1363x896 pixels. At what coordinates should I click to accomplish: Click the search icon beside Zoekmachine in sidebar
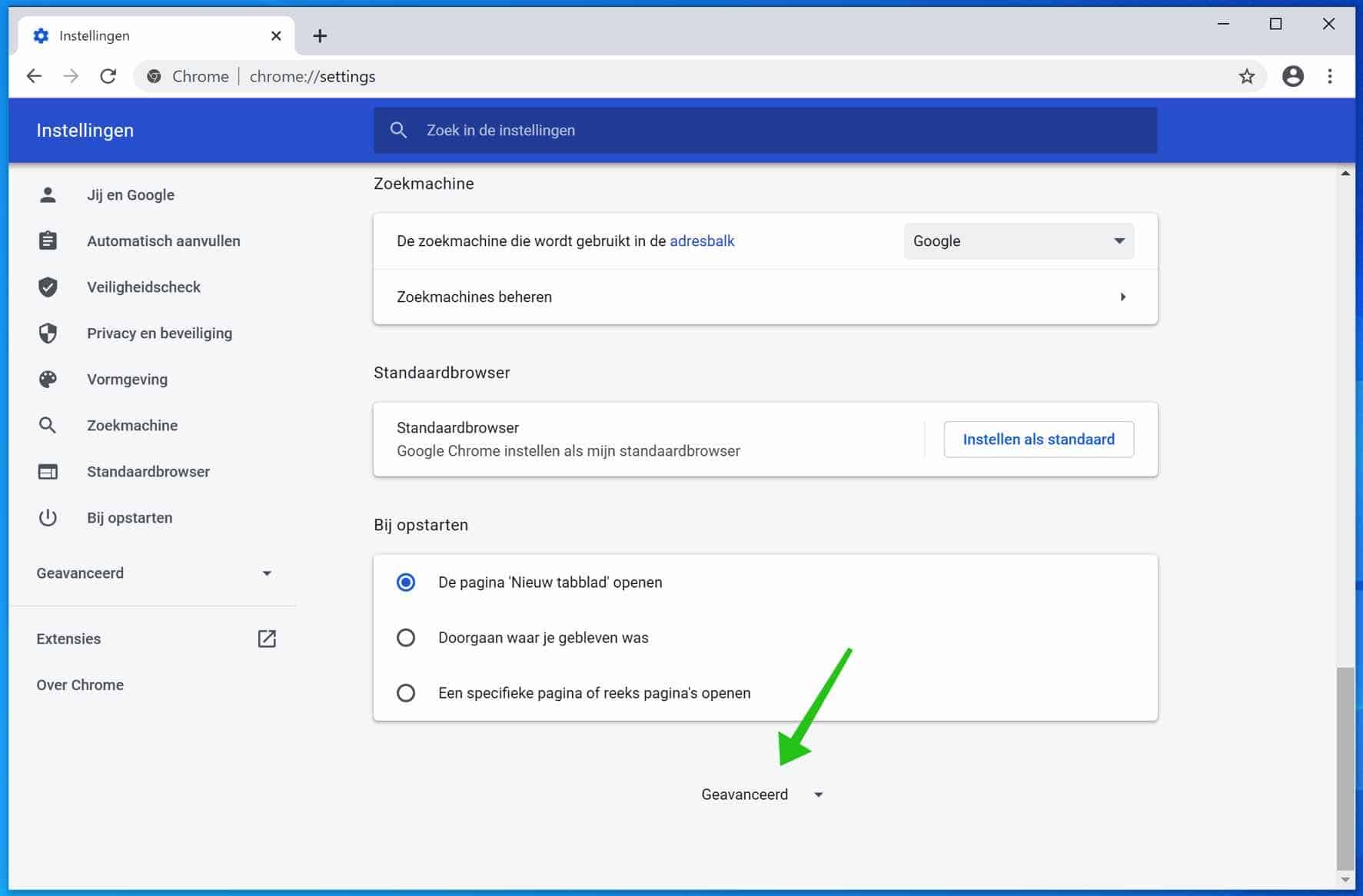pos(48,426)
